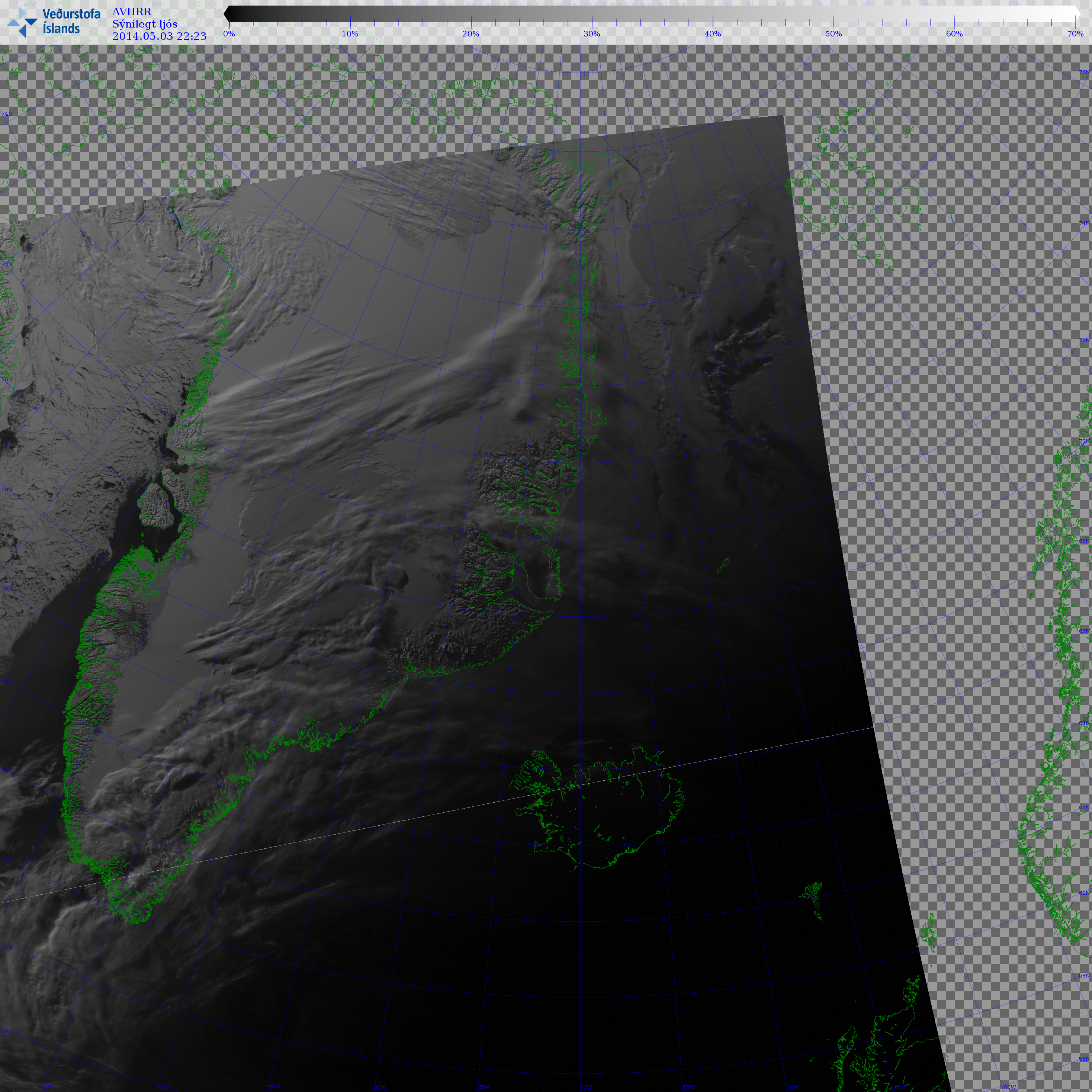Click the Veðurstofa Íslands logo icon
Screen dimensions: 1092x1092
[22, 22]
